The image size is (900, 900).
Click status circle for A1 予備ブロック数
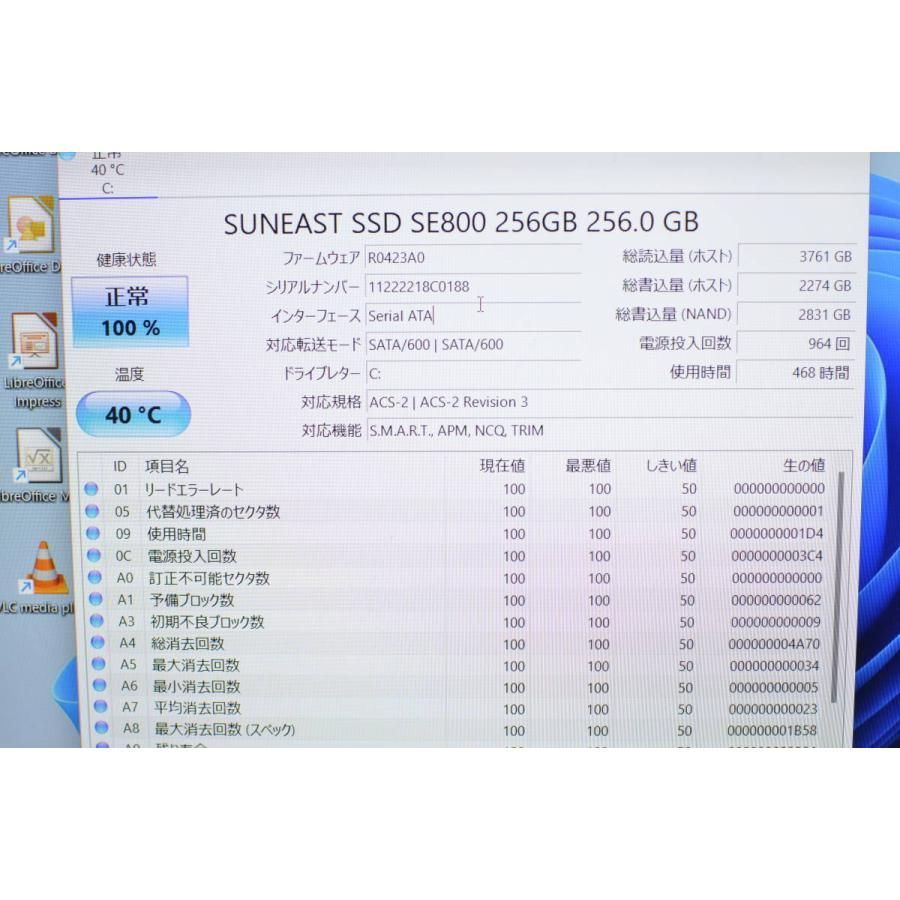pyautogui.click(x=96, y=599)
